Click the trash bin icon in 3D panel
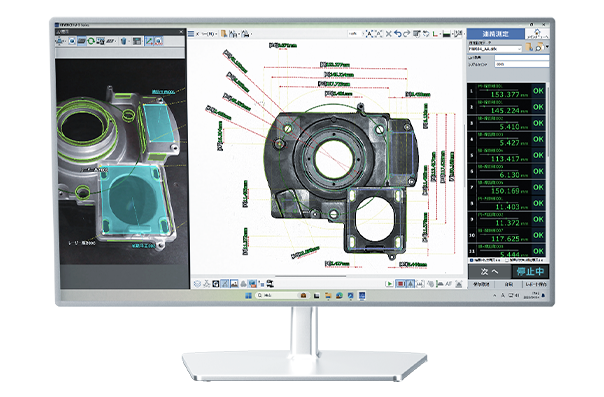The height and width of the screenshot is (397, 604). click(x=124, y=41)
